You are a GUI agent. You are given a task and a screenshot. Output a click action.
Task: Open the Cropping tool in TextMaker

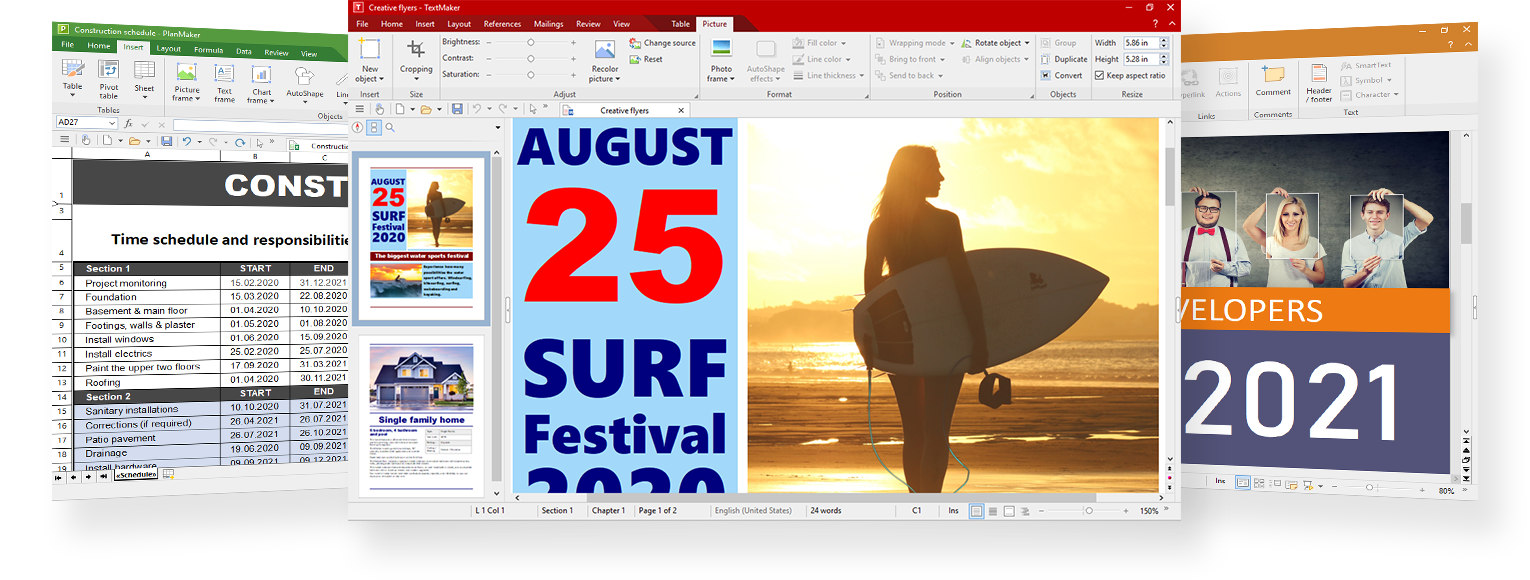pos(416,57)
